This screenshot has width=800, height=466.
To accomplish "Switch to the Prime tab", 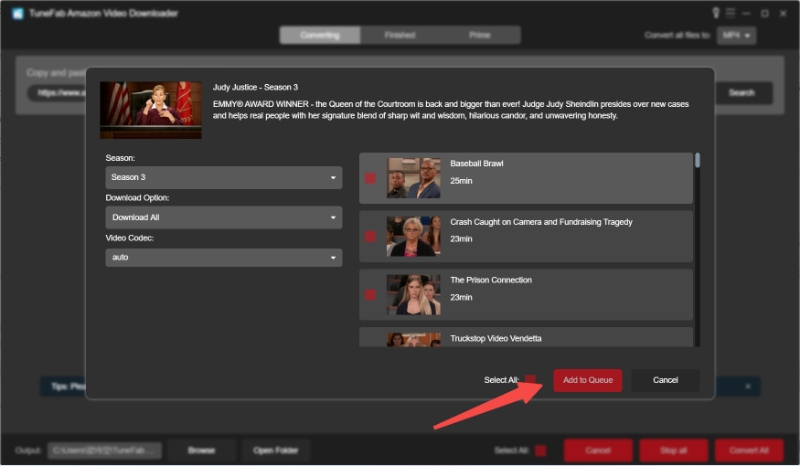I will point(480,35).
